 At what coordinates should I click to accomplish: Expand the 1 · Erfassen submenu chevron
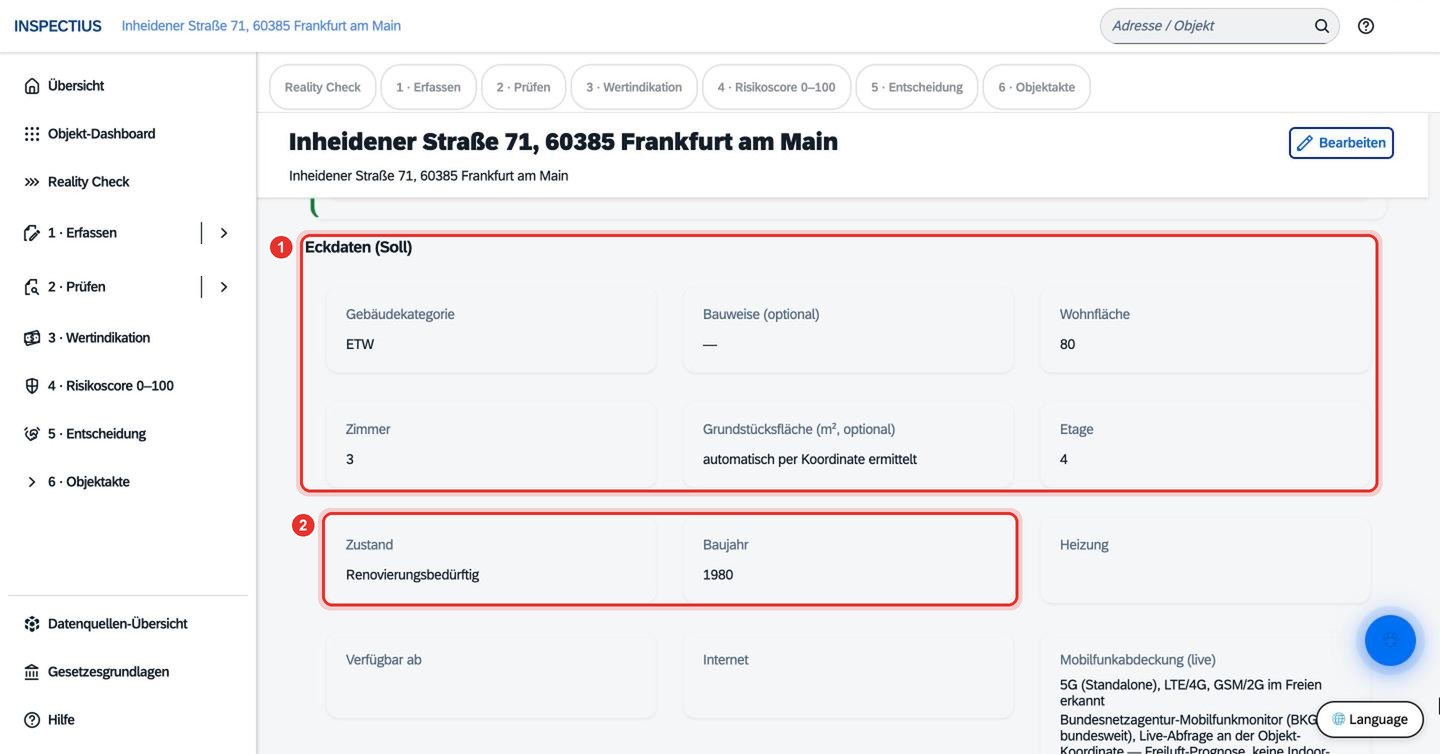[224, 233]
